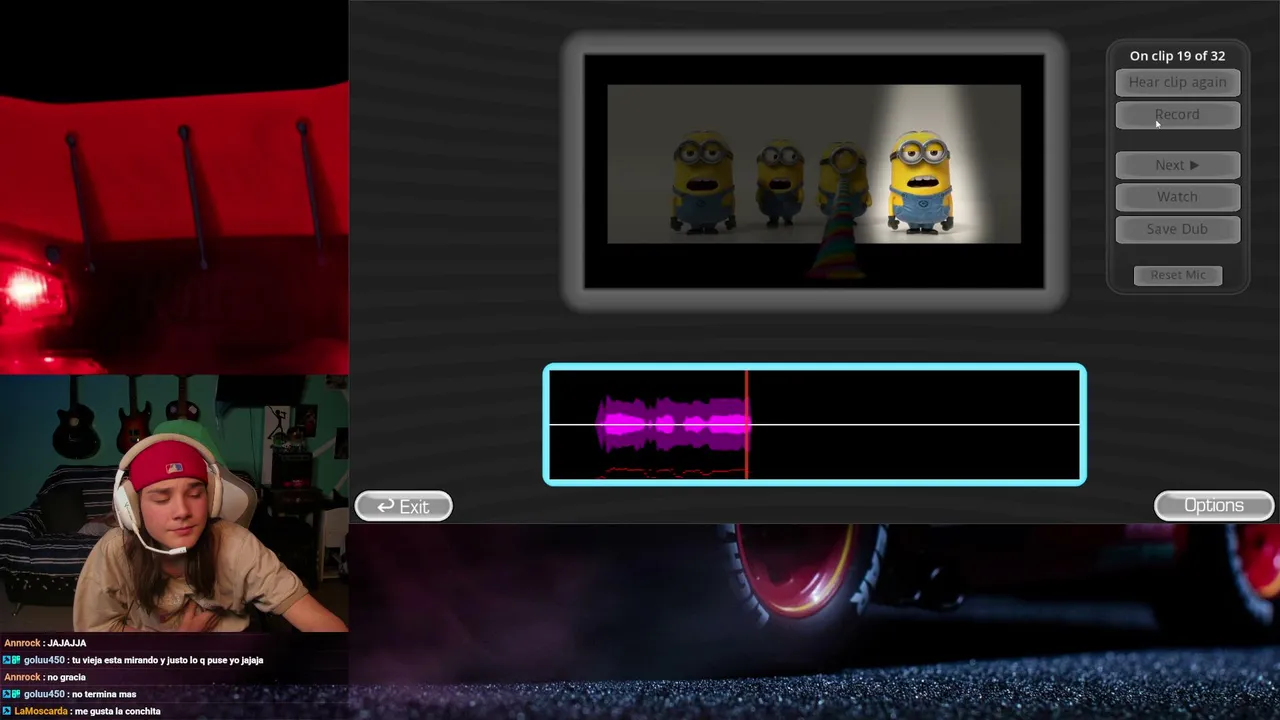
Task: Click the streamer webcam feed
Action: (174, 504)
